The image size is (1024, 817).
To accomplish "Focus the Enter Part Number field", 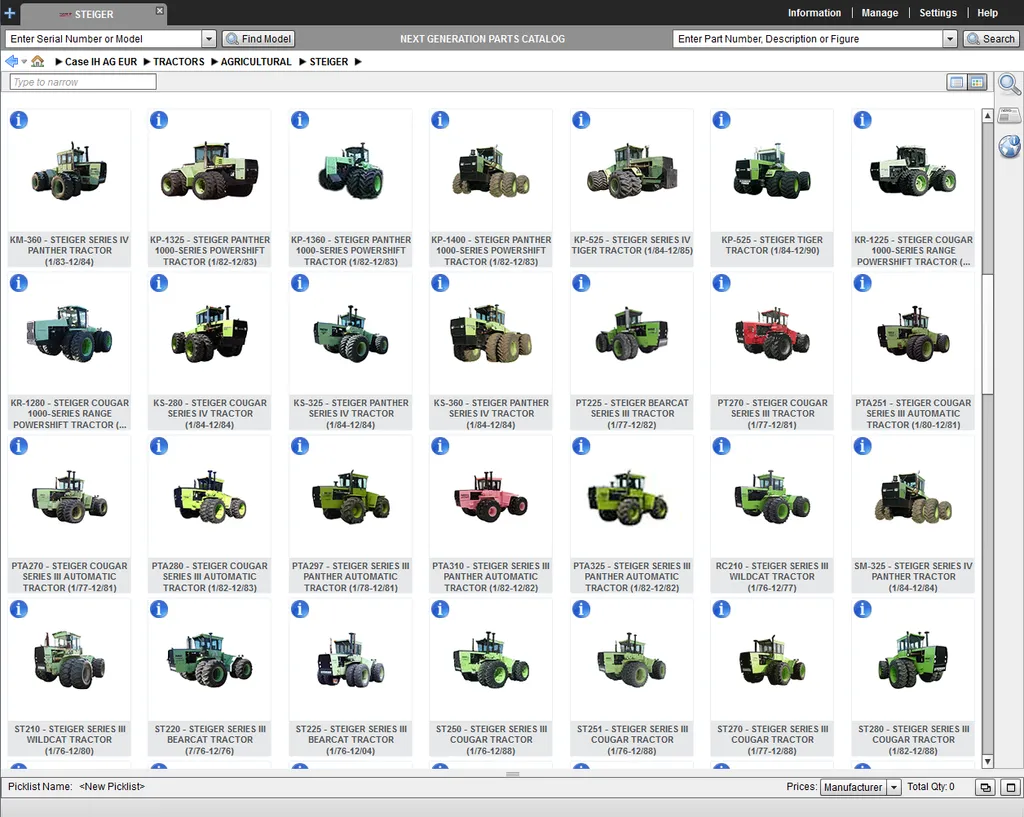I will (808, 39).
